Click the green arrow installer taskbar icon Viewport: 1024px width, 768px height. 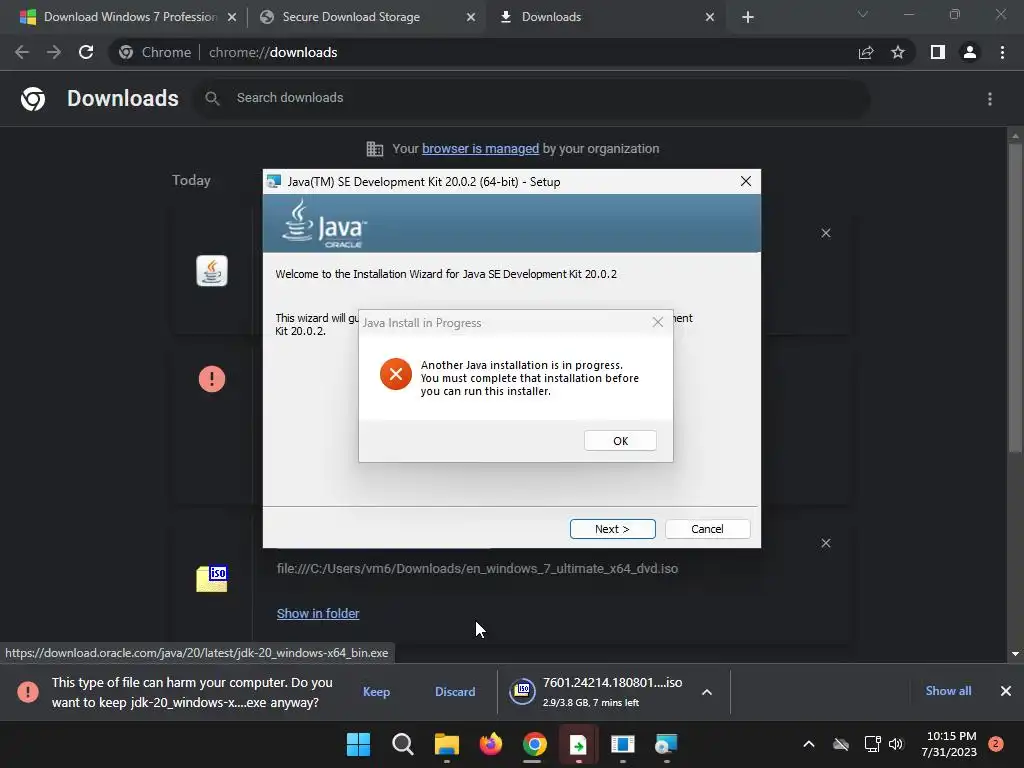click(578, 744)
